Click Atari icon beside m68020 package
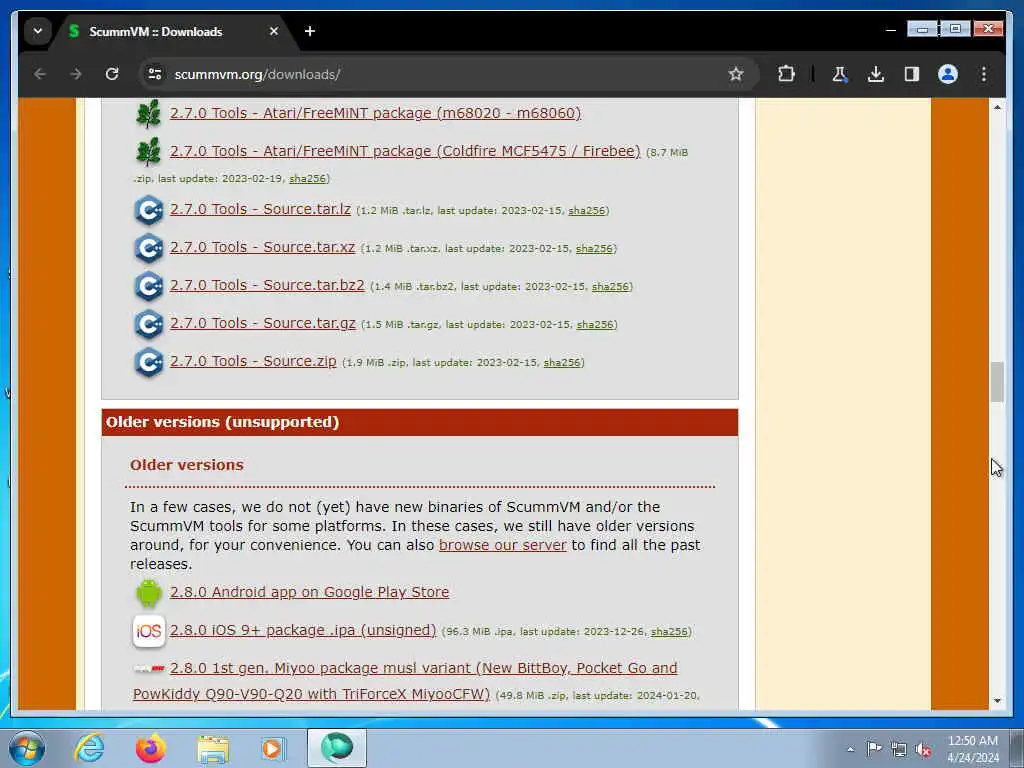Screen dimensions: 1024x768 coord(148,114)
